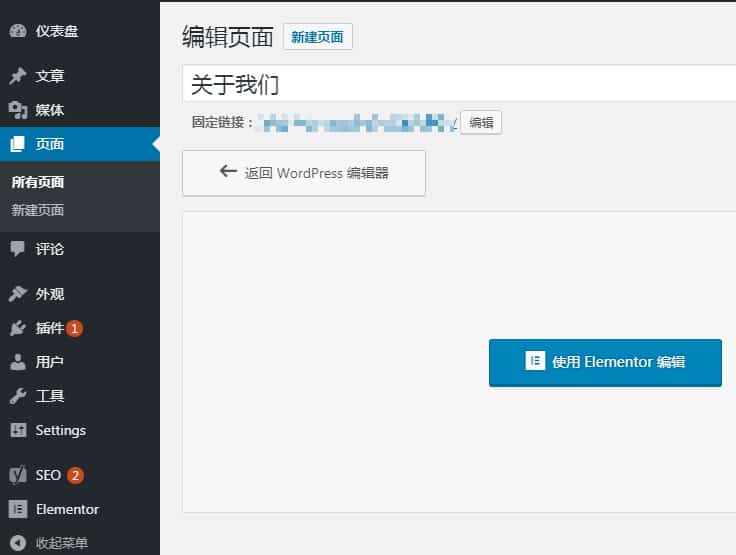Click 返回 WordPress 编辑器 button
The width and height of the screenshot is (736, 555).
coord(304,173)
